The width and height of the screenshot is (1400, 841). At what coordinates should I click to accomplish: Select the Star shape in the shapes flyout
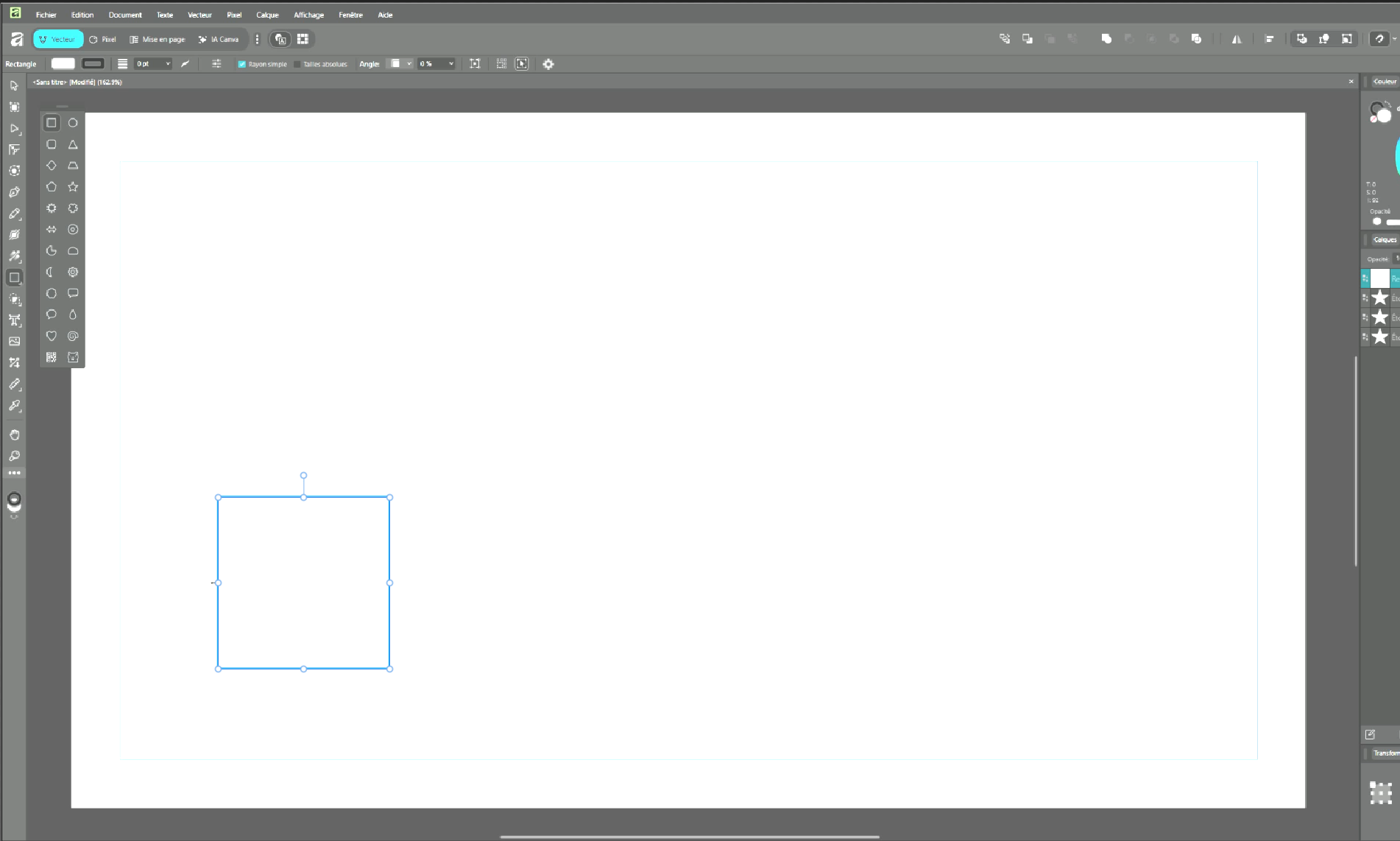(x=73, y=187)
